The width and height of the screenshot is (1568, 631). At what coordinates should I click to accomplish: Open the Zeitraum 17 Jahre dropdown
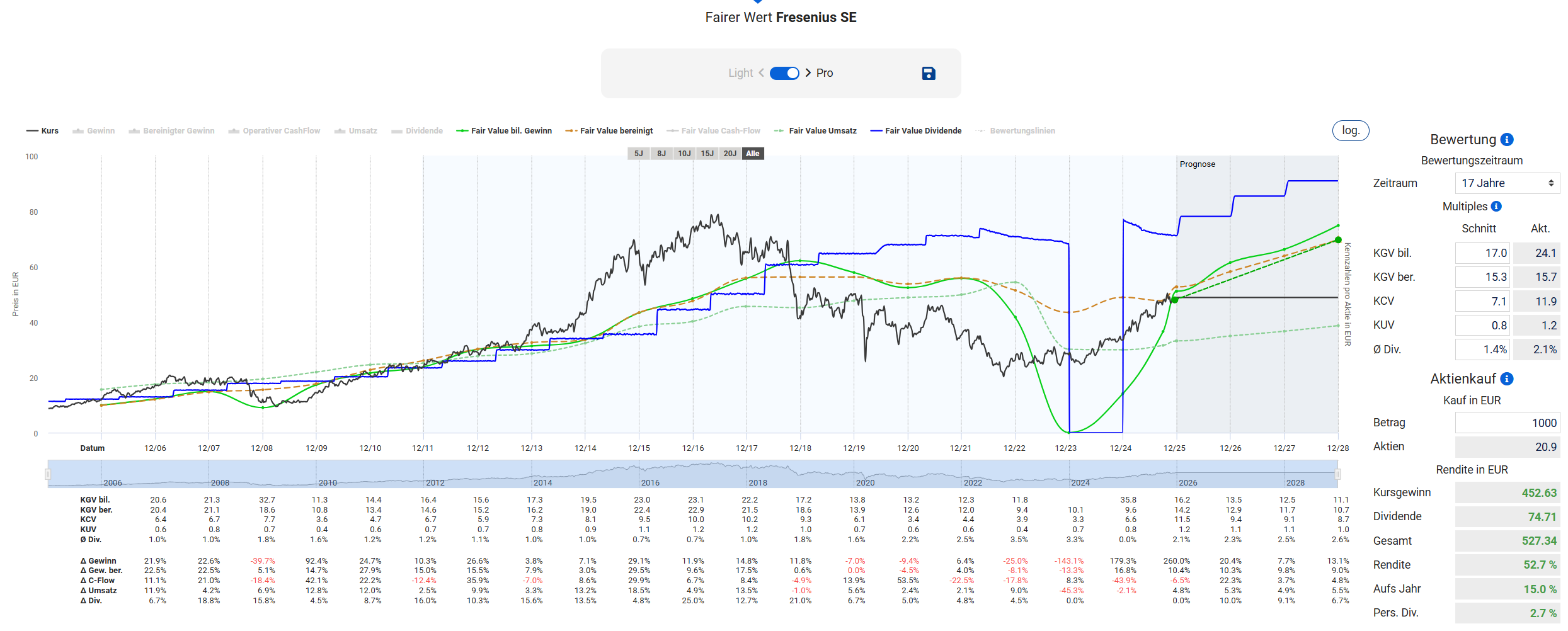1507,183
